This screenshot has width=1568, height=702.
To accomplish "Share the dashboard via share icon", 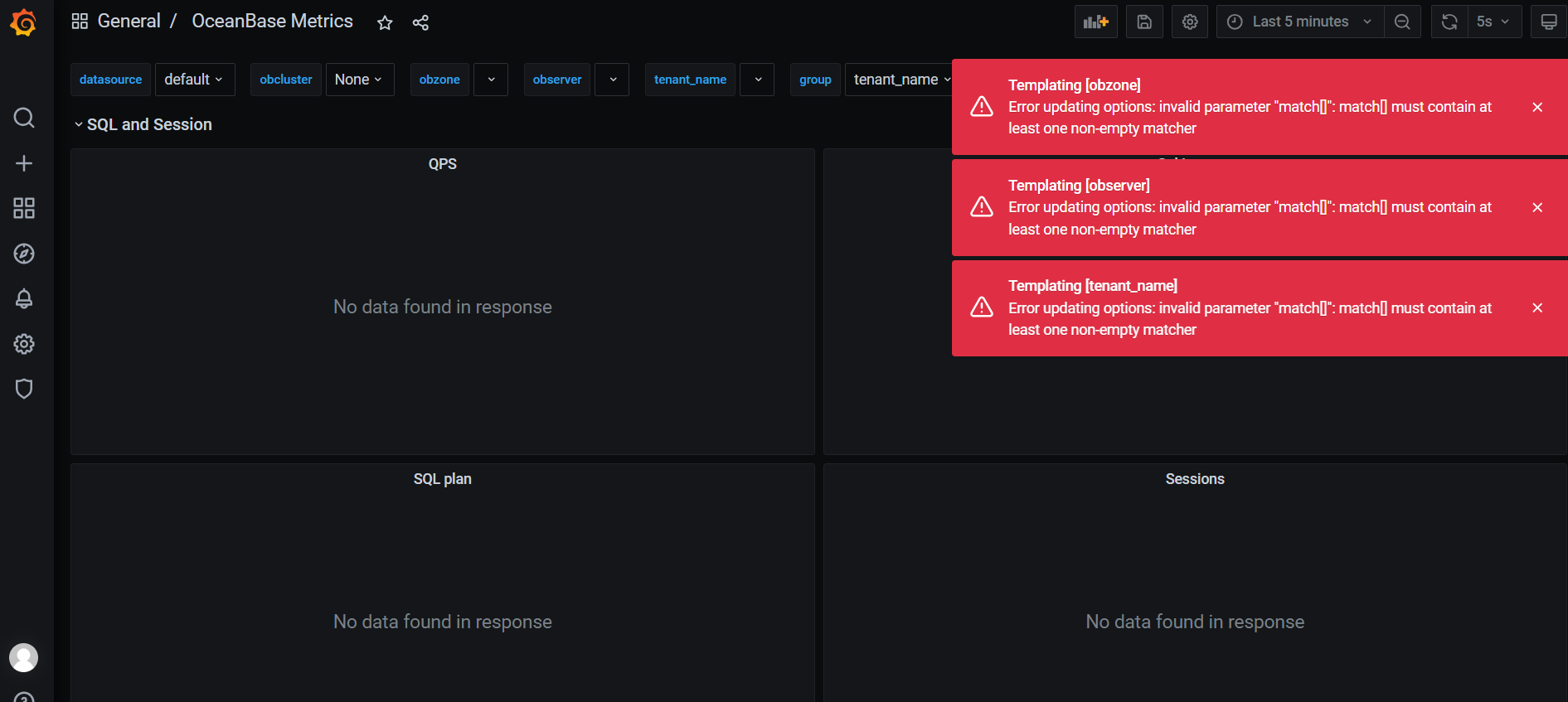I will click(x=420, y=22).
